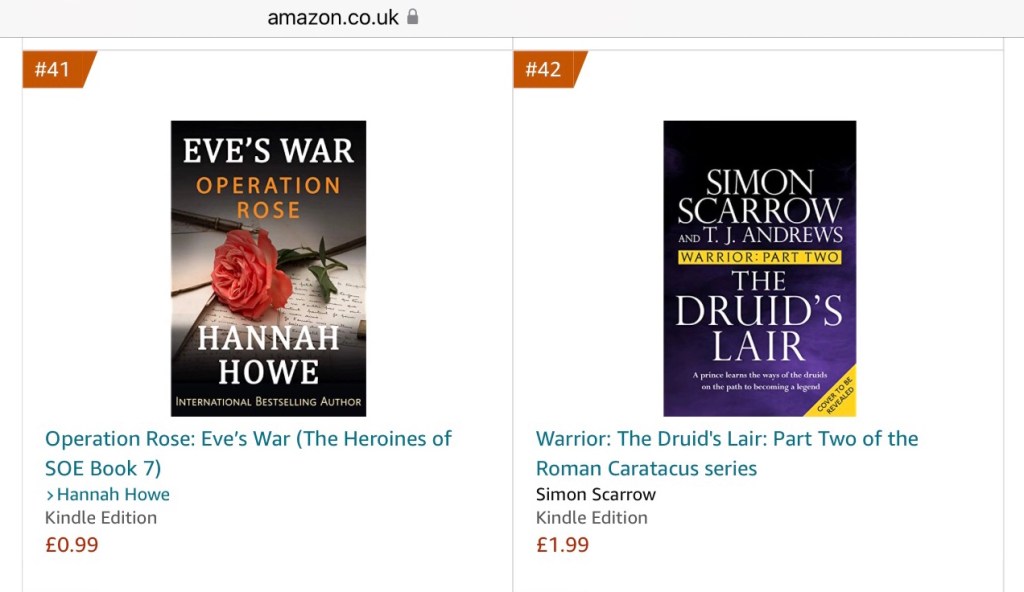Click the yellow 'Warrior: Part Two' label
The image size is (1024, 592).
point(759,257)
